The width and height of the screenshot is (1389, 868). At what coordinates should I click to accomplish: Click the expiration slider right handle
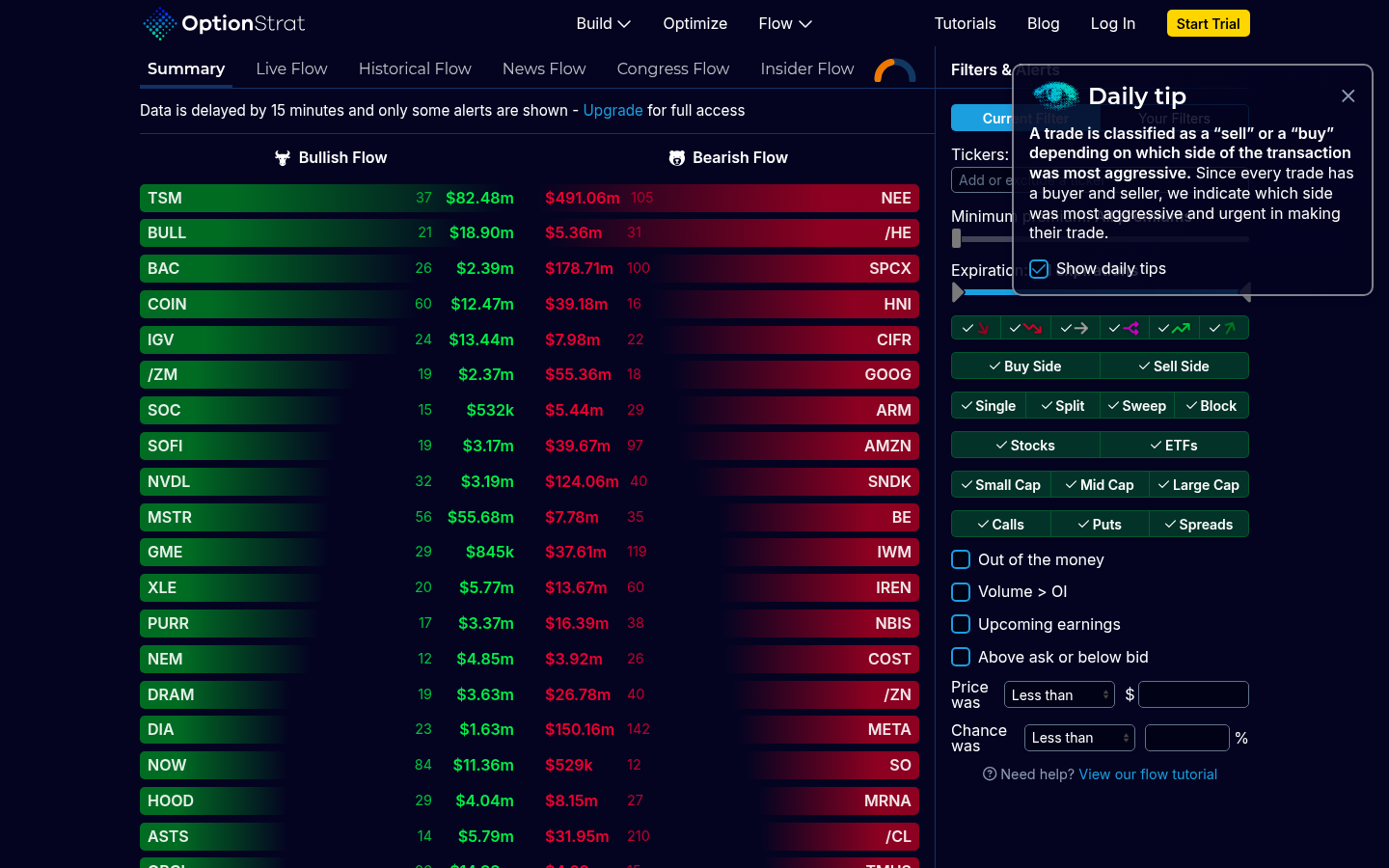pyautogui.click(x=1244, y=291)
